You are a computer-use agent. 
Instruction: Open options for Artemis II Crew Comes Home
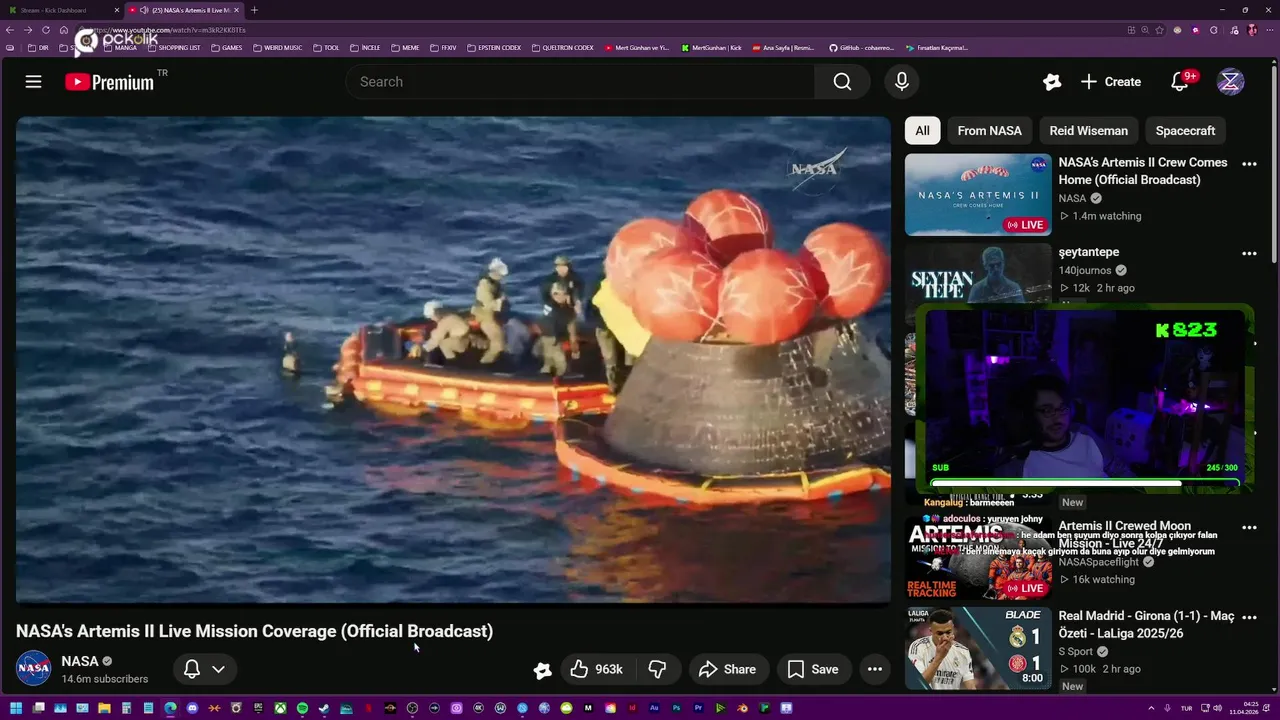point(1249,164)
